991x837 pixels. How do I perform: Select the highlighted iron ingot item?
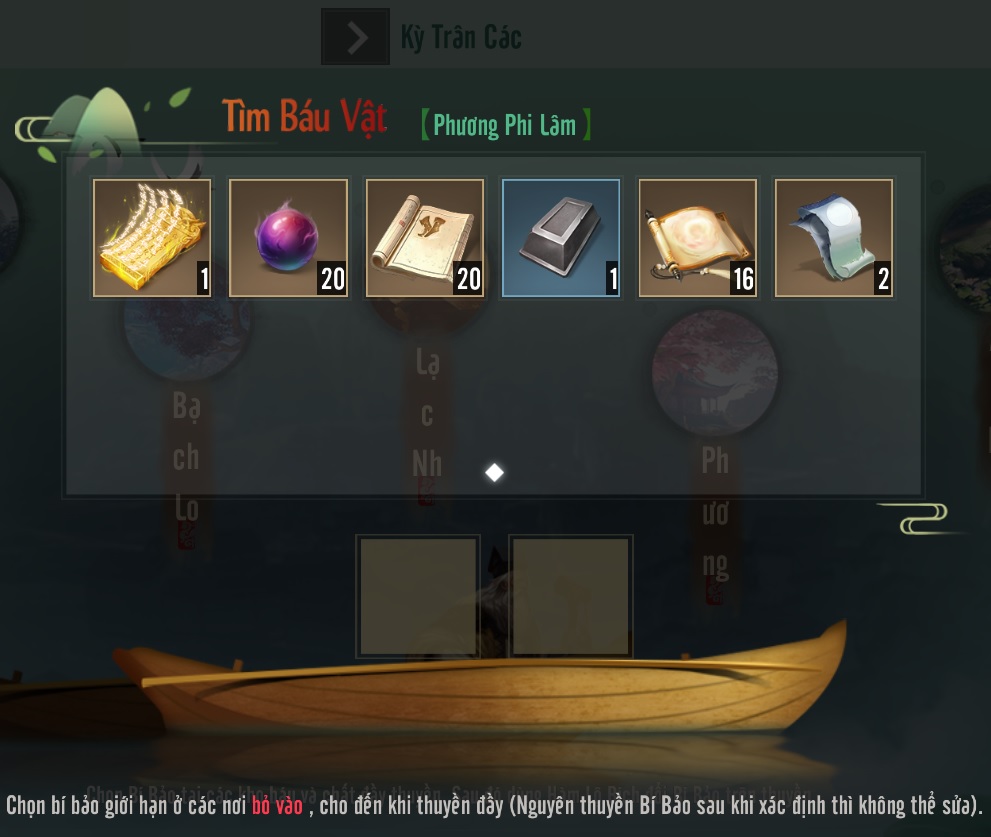[561, 238]
